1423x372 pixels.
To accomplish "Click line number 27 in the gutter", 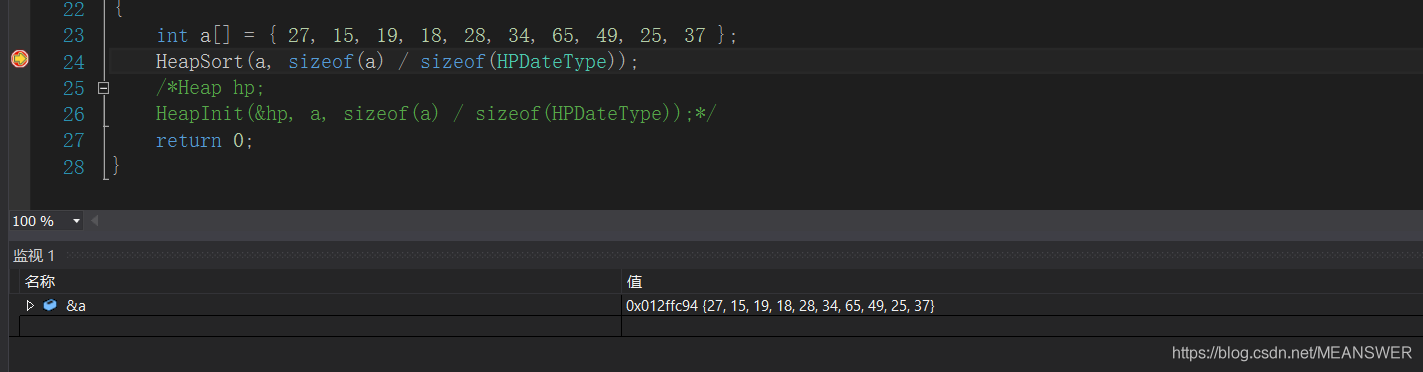I will pos(73,140).
